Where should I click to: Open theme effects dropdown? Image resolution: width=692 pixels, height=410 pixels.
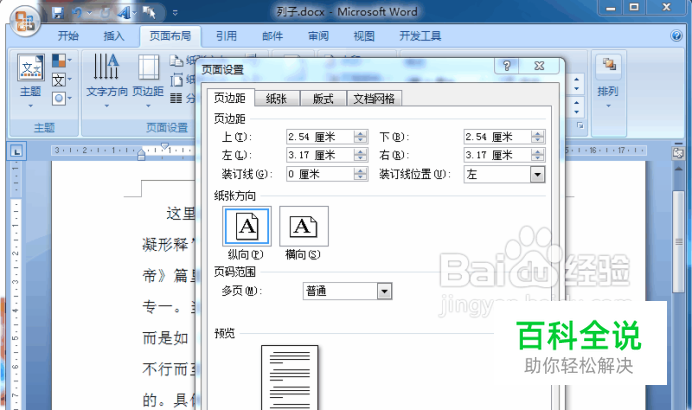62,98
